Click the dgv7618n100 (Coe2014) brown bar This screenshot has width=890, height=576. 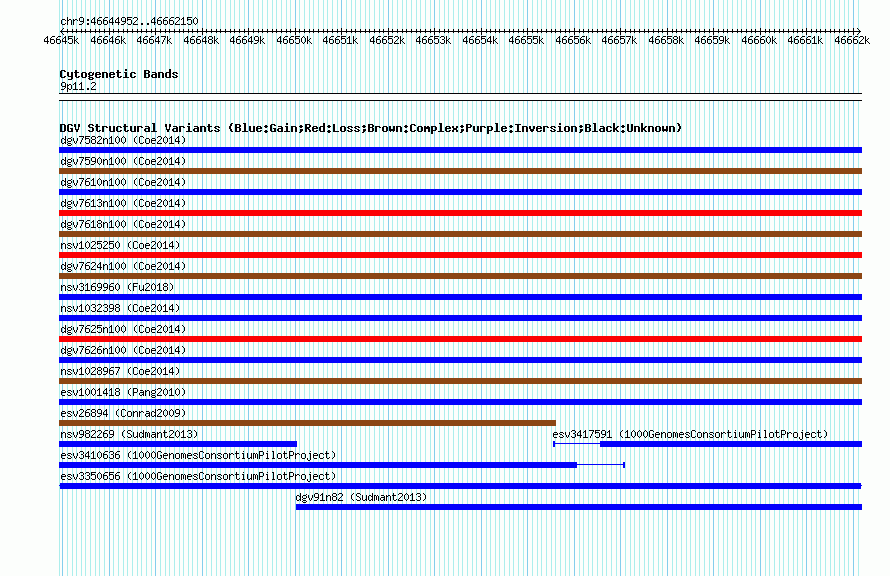[460, 234]
